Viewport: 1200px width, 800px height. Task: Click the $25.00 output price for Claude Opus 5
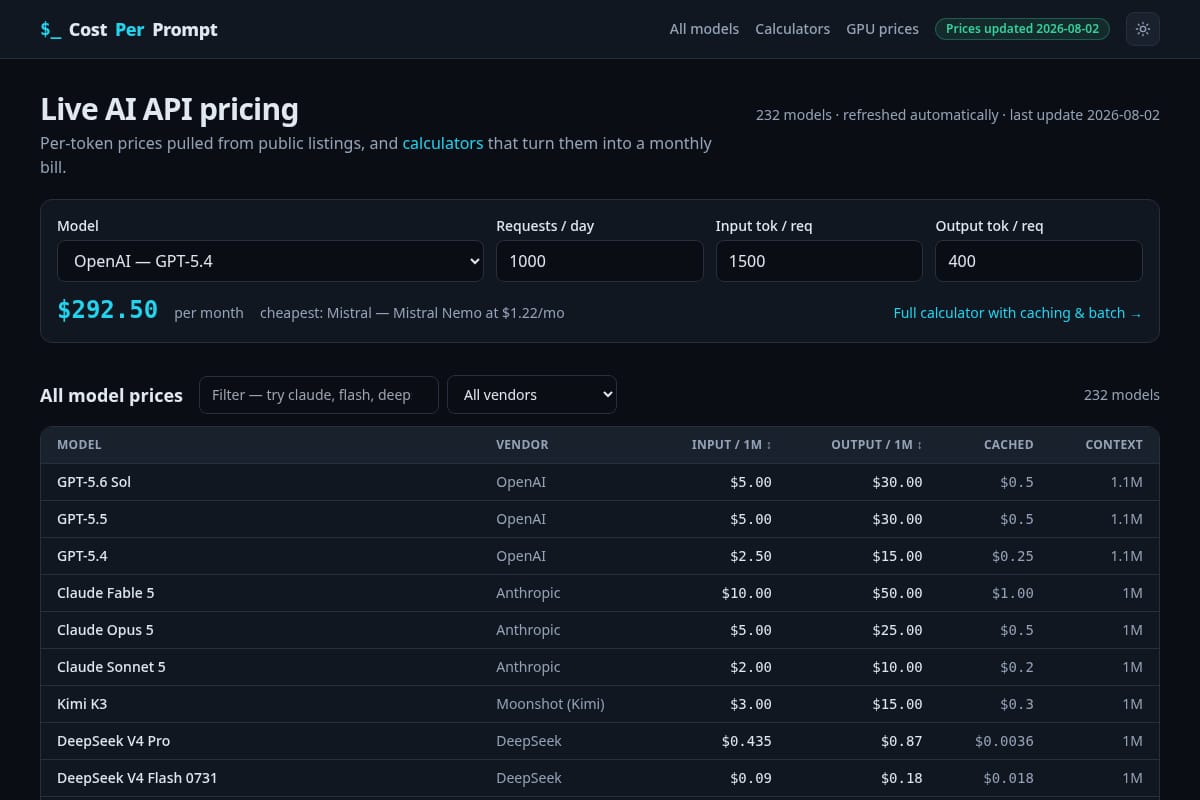pyautogui.click(x=897, y=630)
